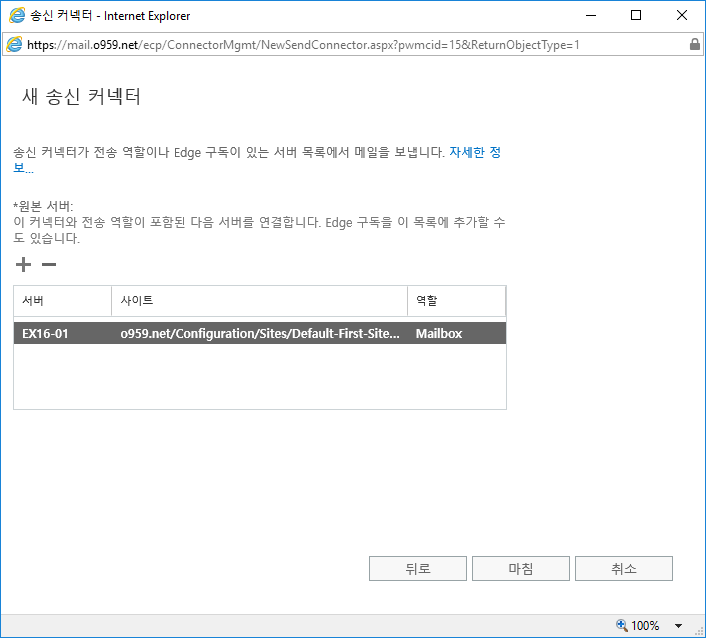
Task: Open the zoom level dropdown arrow
Action: pyautogui.click(x=678, y=625)
